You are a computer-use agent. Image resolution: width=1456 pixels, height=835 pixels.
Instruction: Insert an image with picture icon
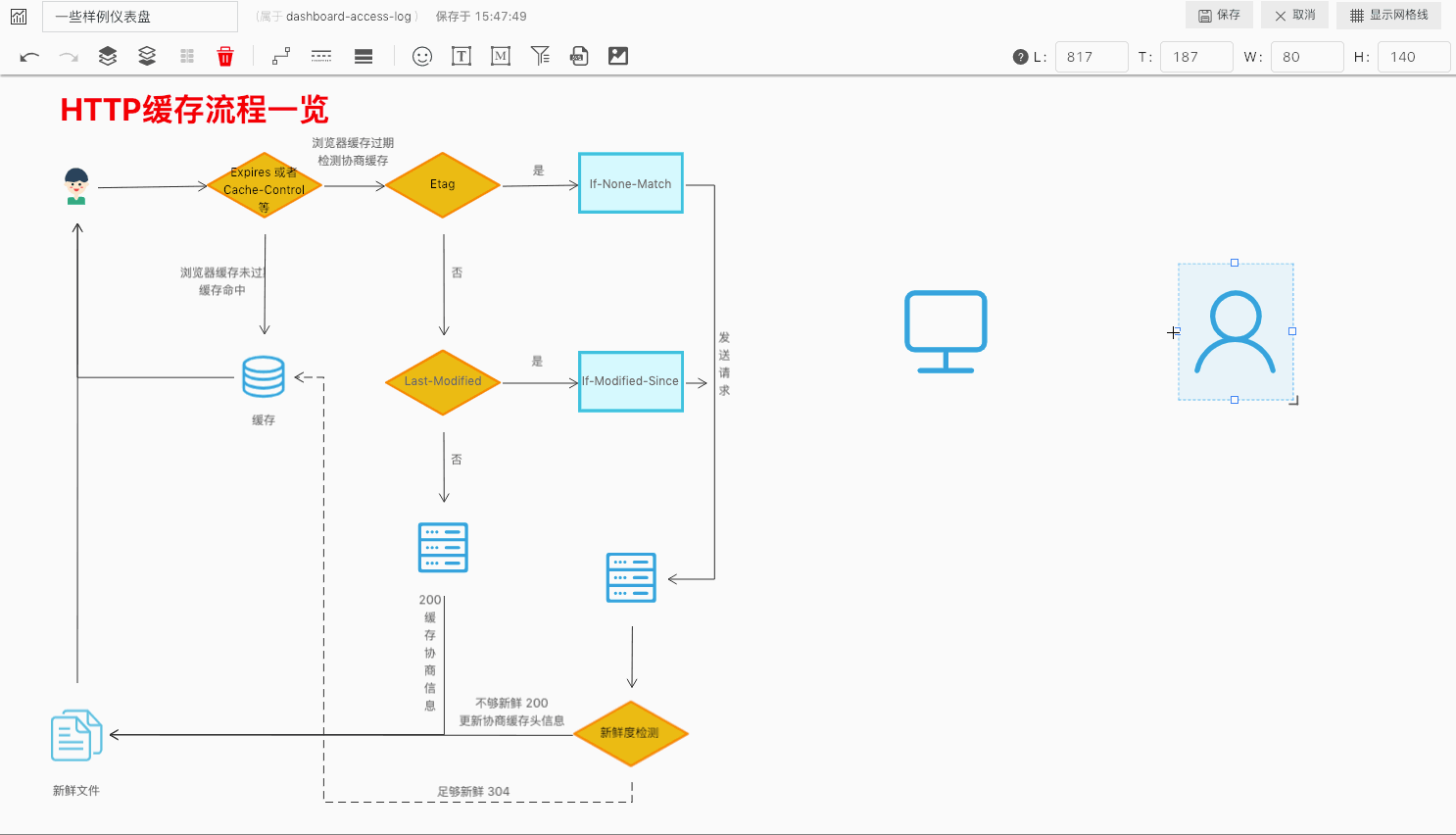pos(618,57)
